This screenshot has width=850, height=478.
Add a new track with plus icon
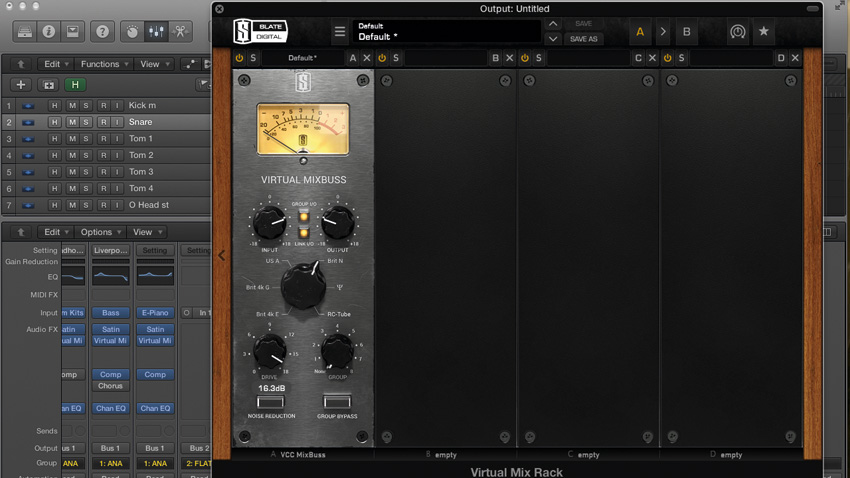tap(21, 85)
